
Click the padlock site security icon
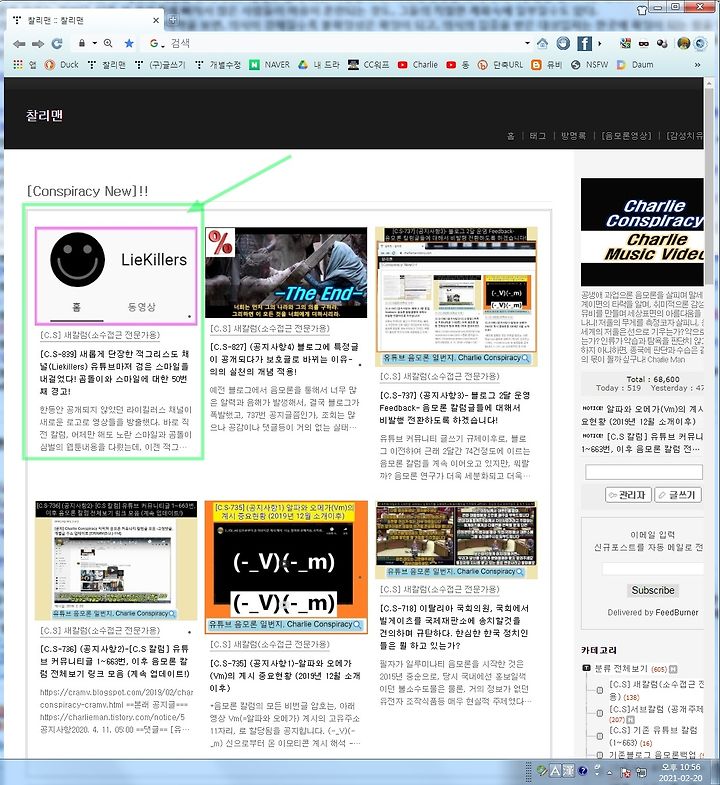(x=82, y=43)
